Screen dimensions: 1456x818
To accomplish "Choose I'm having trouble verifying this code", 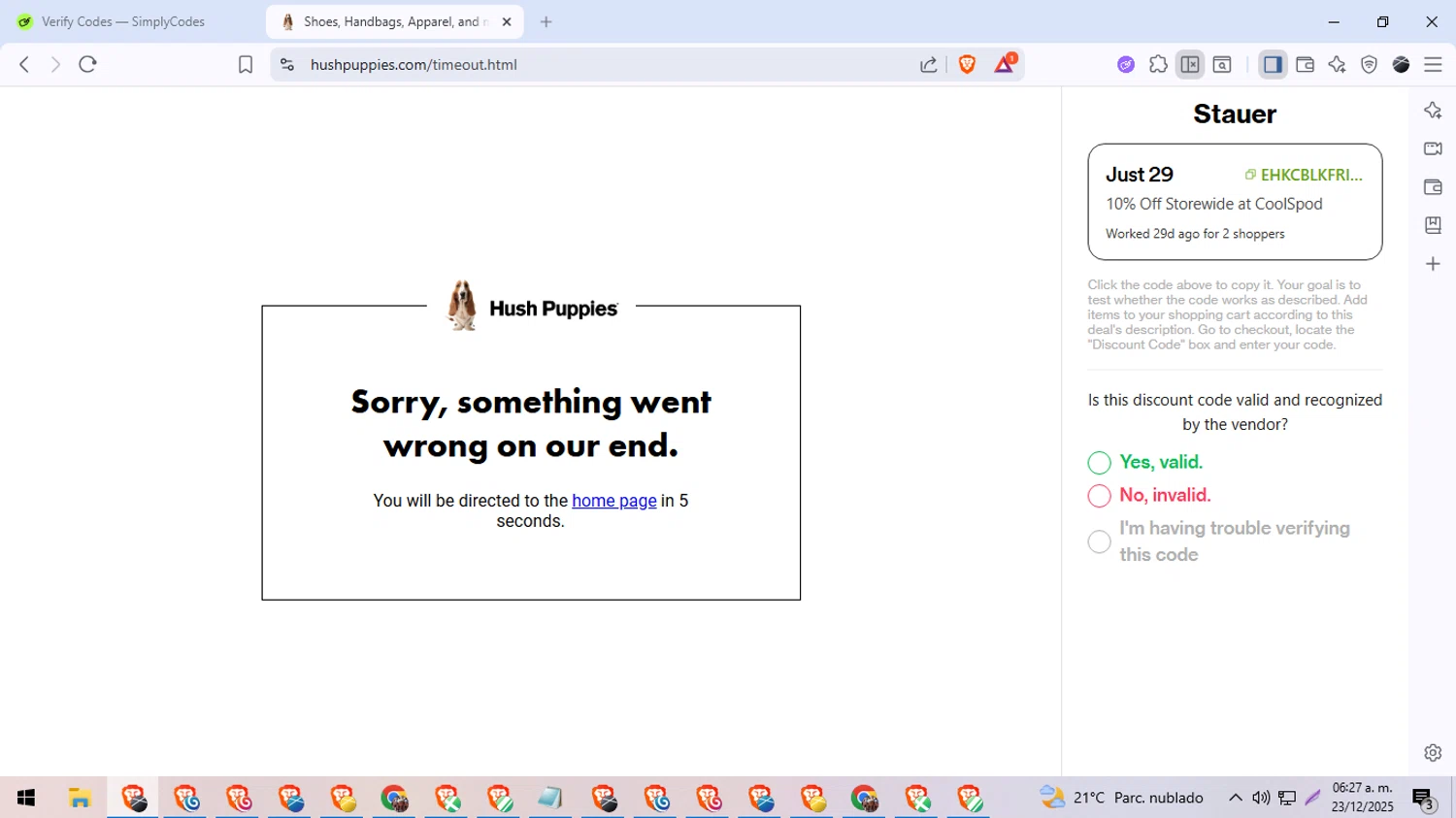I will 1099,541.
